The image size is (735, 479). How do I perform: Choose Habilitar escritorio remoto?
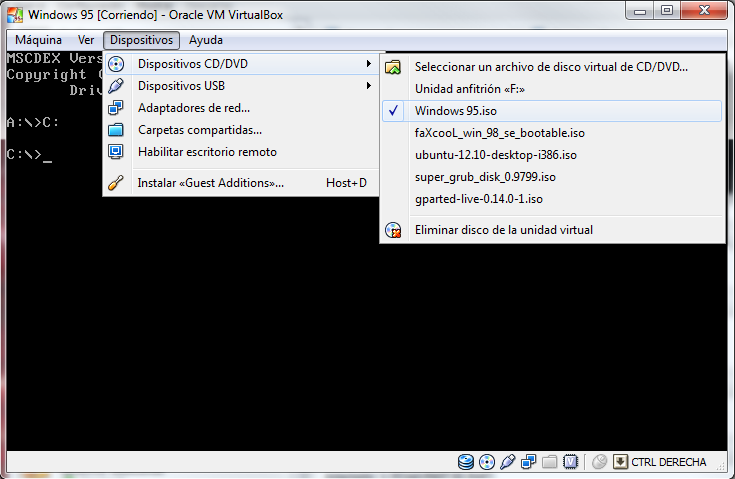coord(241,152)
